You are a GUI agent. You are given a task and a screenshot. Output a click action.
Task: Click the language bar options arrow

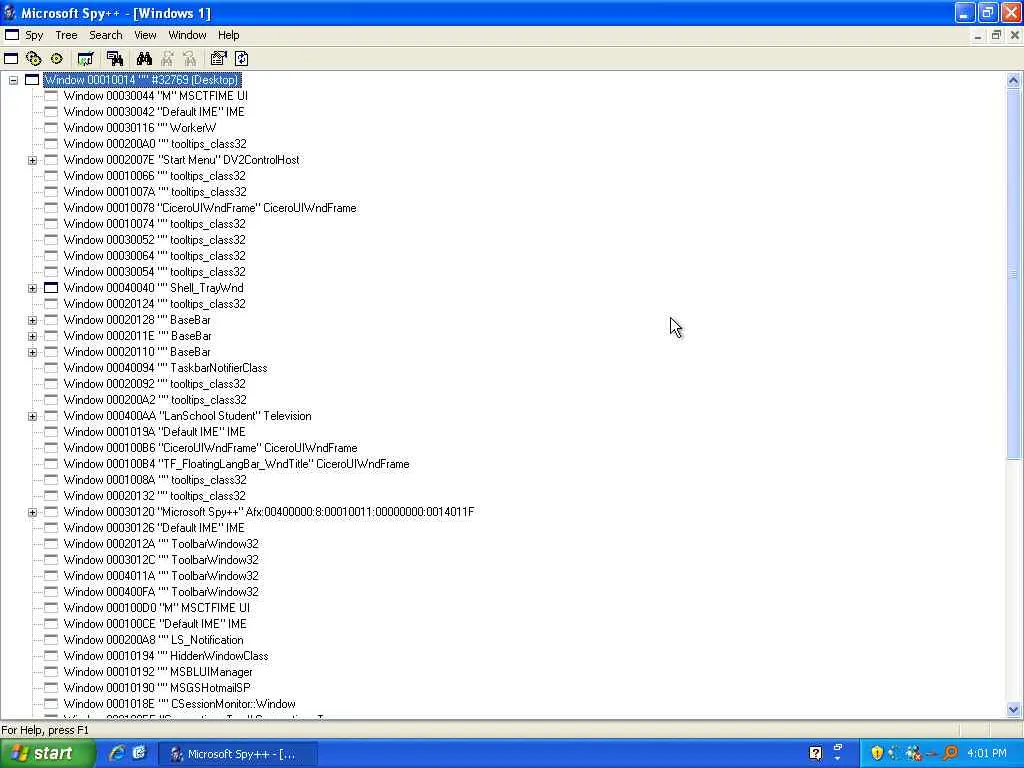pos(839,759)
